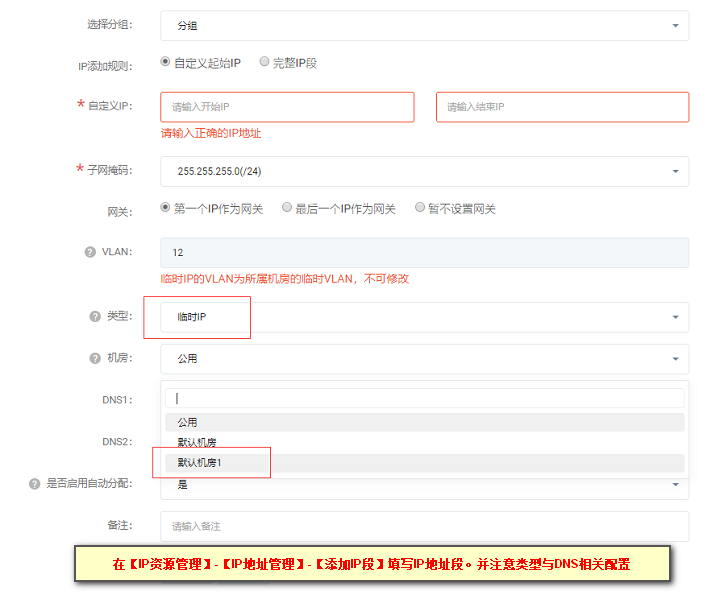Screen dimensions: 720x595
Task: Open the 是否启用自动分配 dropdown arrow
Action: 675,484
